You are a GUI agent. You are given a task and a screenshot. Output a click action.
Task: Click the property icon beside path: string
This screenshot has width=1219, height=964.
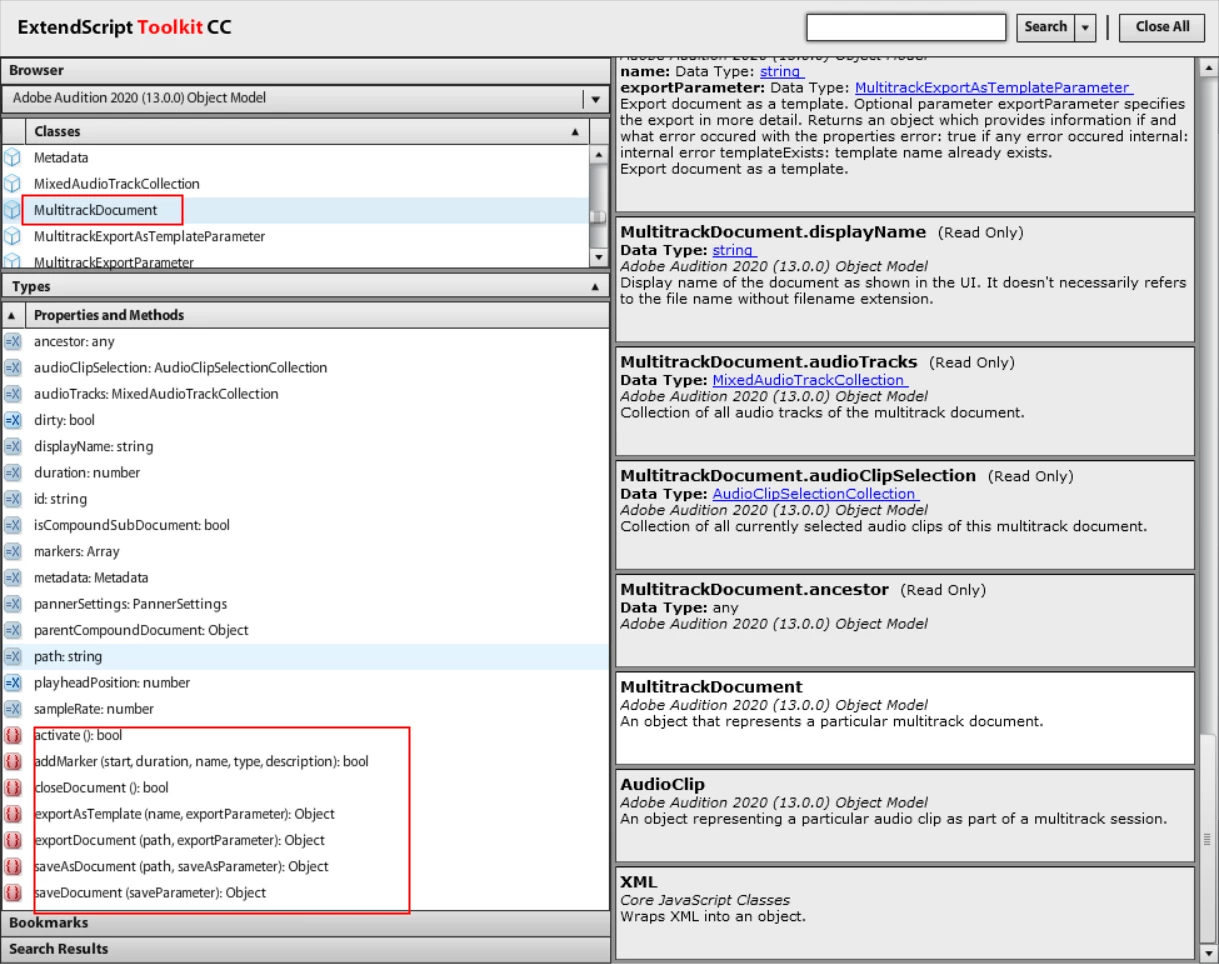click(12, 657)
